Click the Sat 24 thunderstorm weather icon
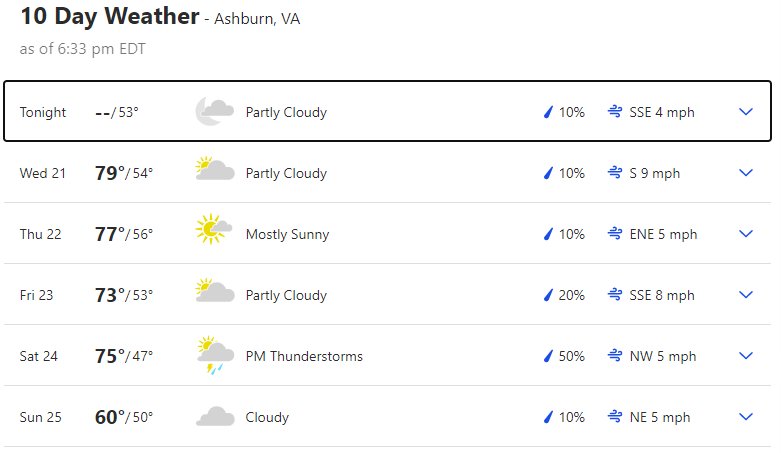Screen dimensions: 781x453 click(215, 355)
